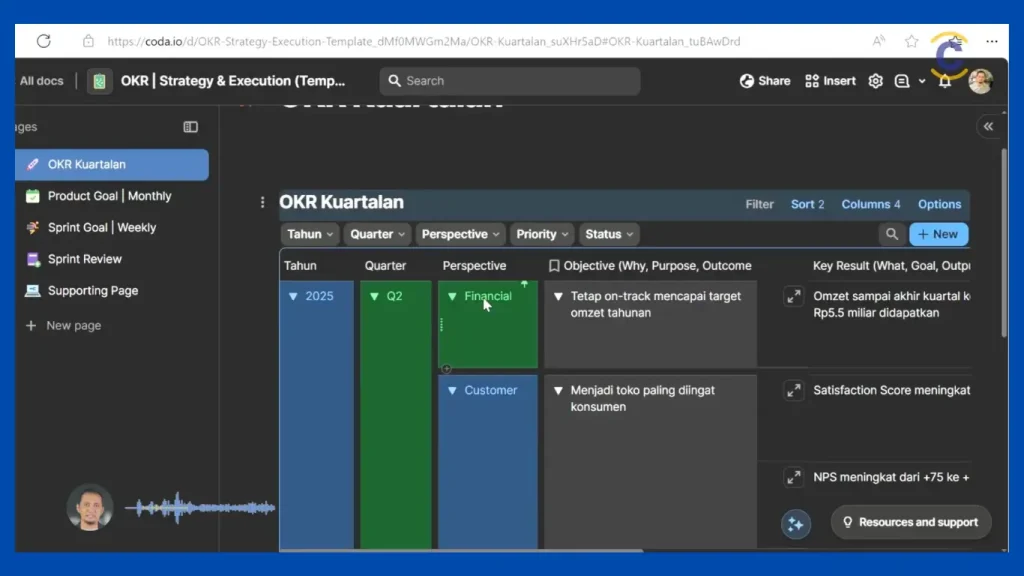This screenshot has height=576, width=1024.
Task: Click the Share button
Action: click(x=765, y=81)
